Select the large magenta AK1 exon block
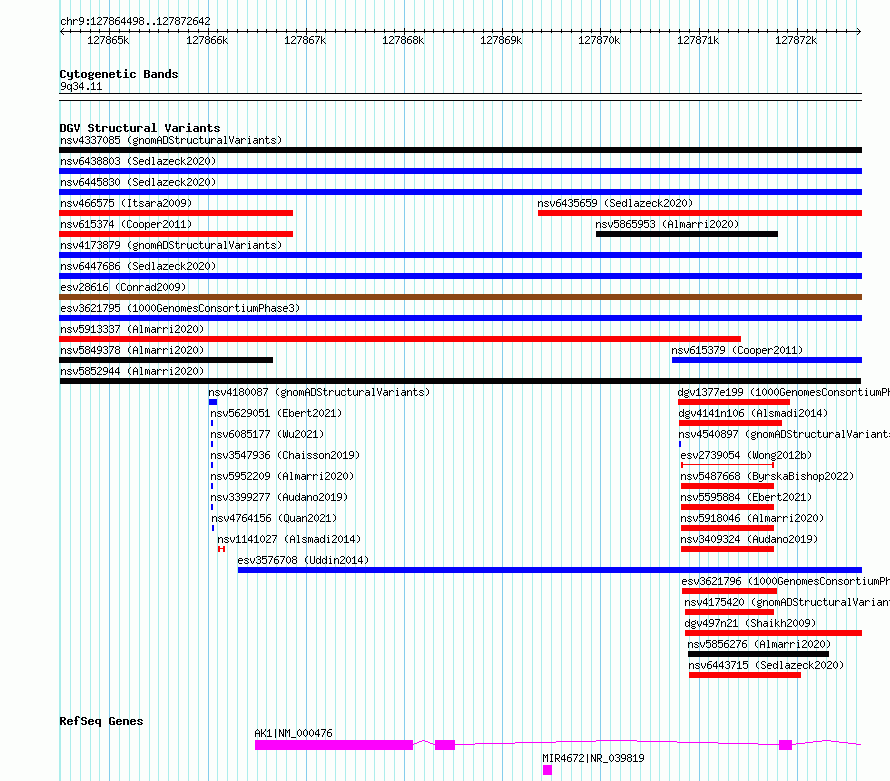The width and height of the screenshot is (890, 781). (x=334, y=745)
